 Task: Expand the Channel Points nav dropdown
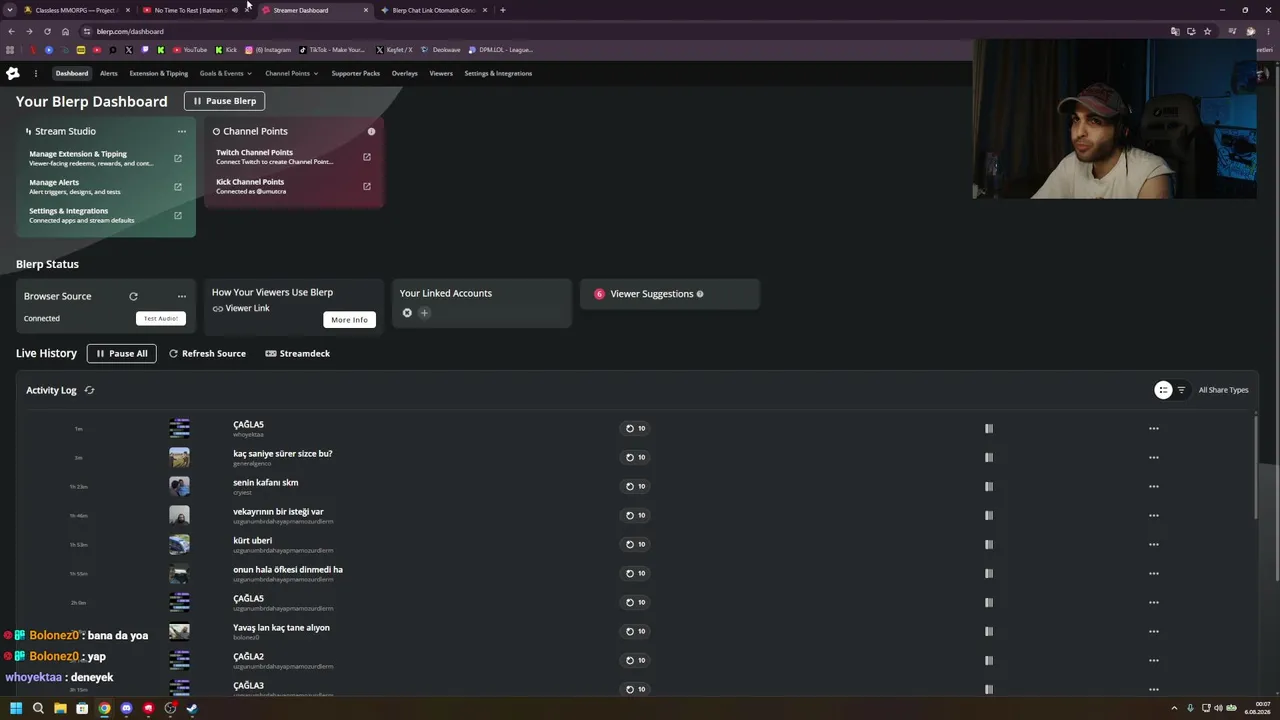(x=291, y=73)
